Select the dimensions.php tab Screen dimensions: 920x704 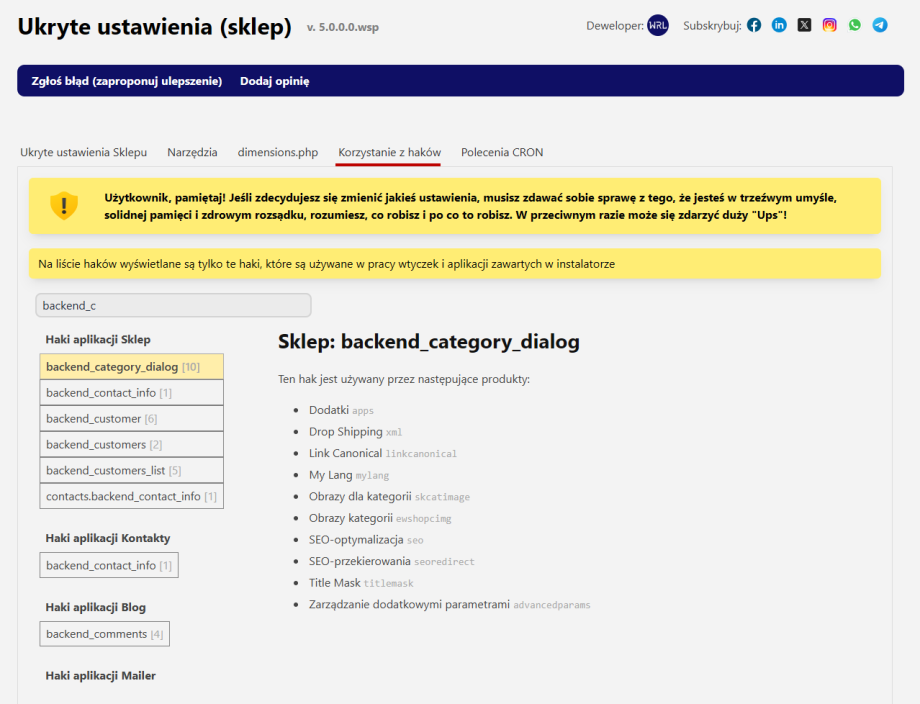278,152
